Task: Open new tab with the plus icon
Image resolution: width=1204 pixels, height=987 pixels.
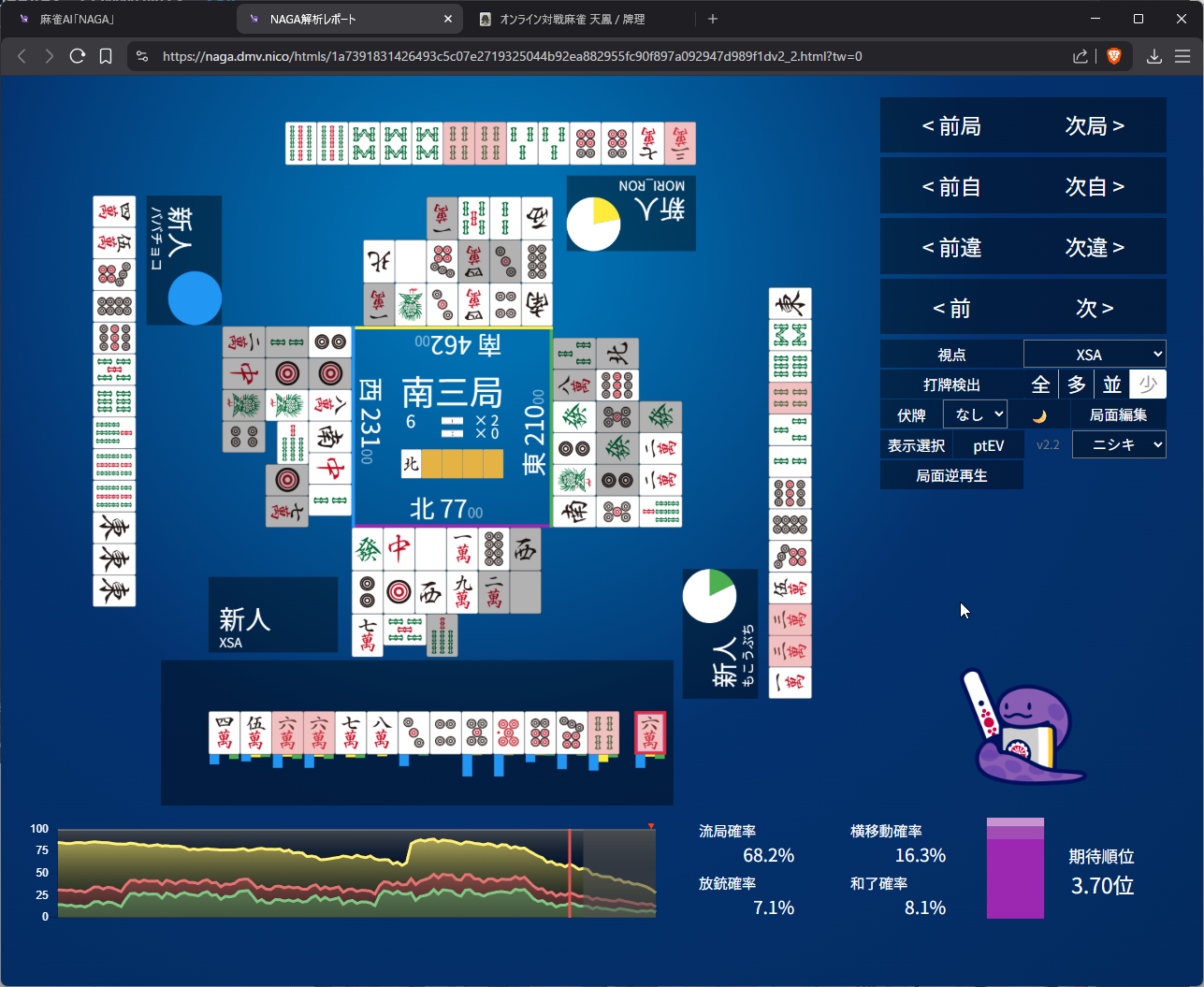Action: [x=713, y=19]
